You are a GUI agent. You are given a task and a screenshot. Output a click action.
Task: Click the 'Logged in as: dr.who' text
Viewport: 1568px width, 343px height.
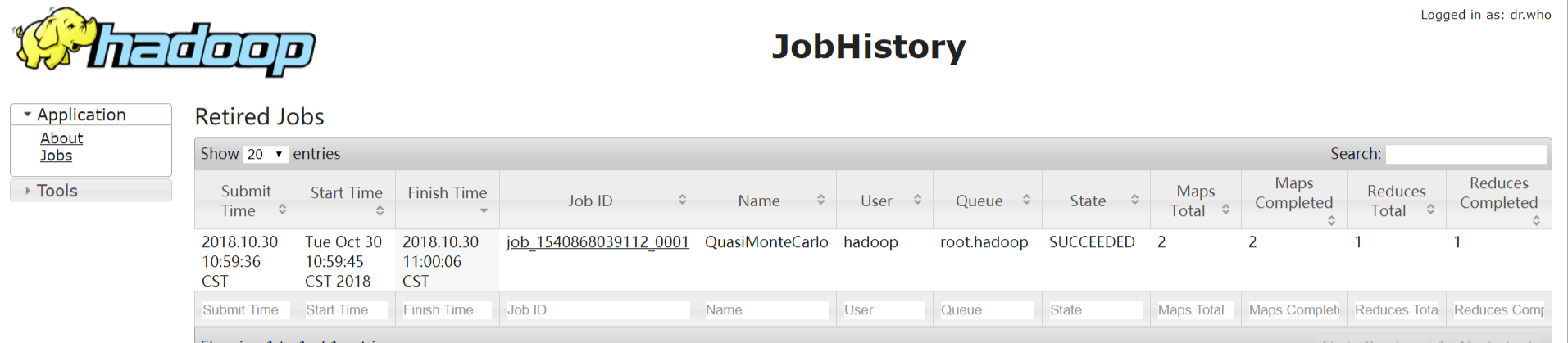1485,15
